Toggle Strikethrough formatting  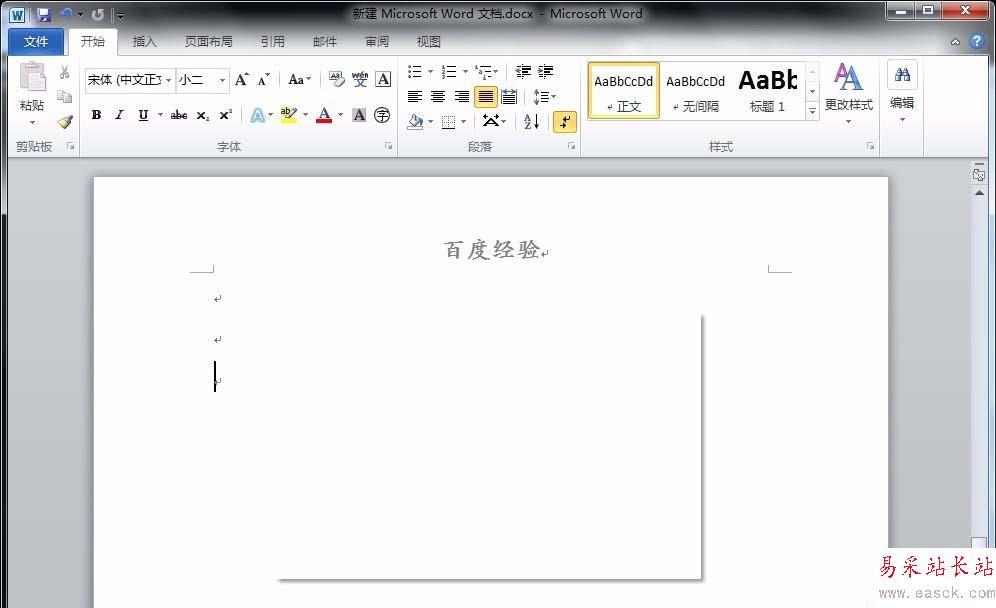[178, 115]
